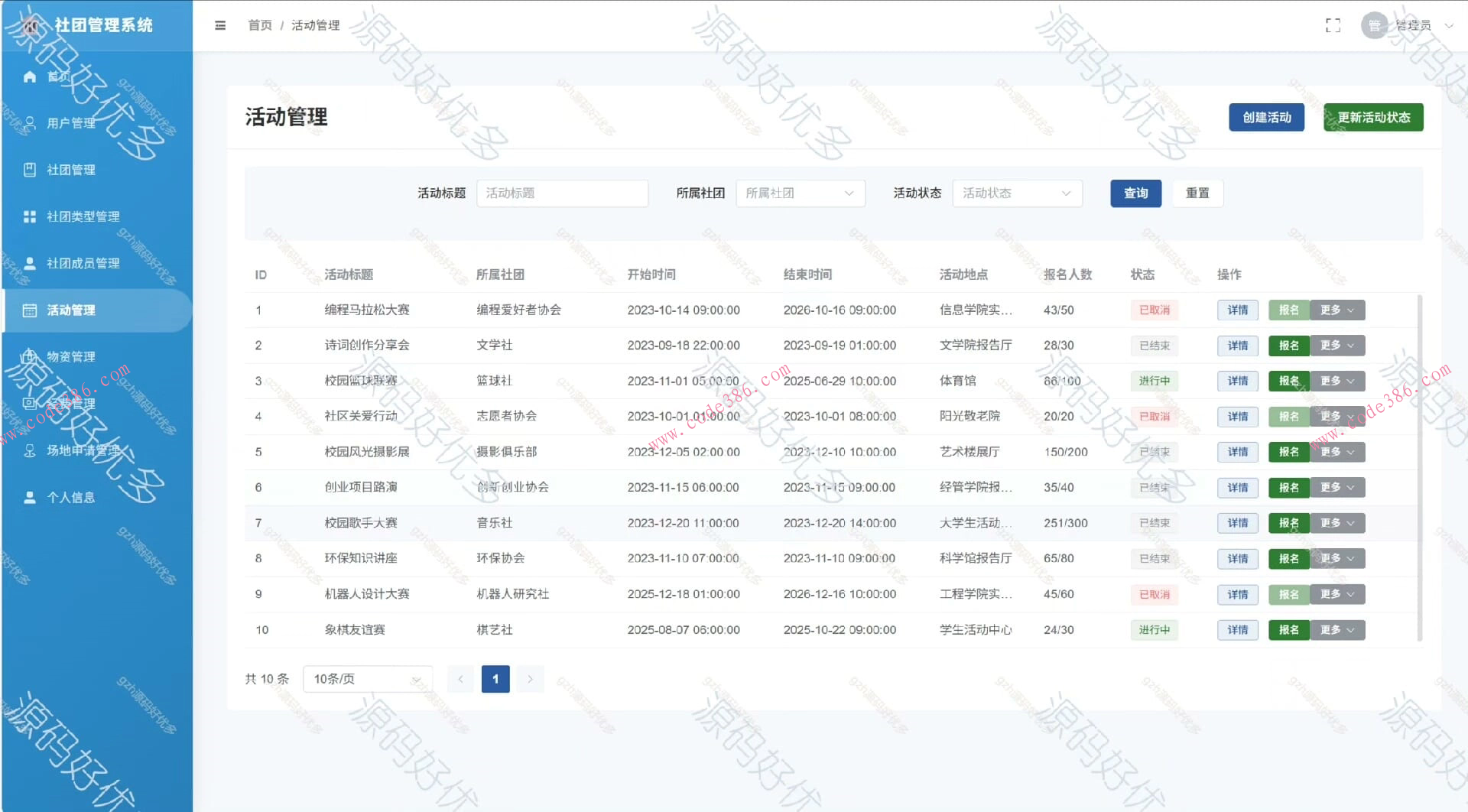The width and height of the screenshot is (1468, 812).
Task: Expand the 更多 dropdown for 编程马拉松大赛
Action: pyautogui.click(x=1337, y=310)
